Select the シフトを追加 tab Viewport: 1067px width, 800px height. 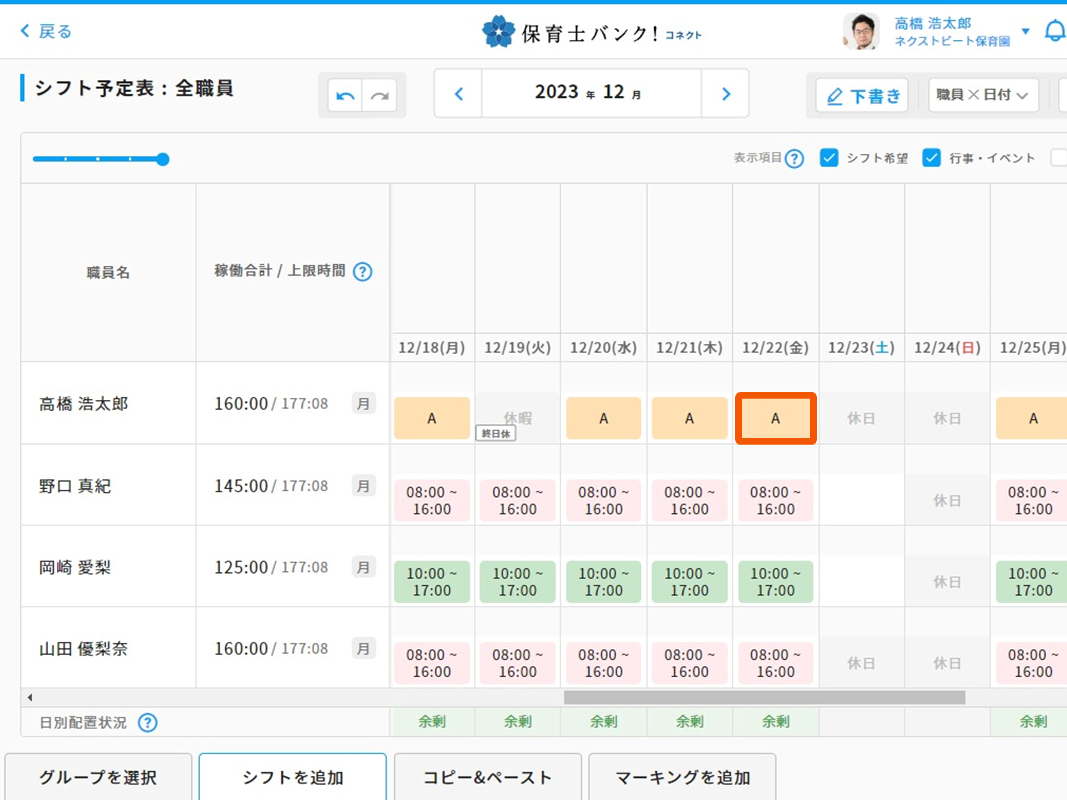[292, 777]
